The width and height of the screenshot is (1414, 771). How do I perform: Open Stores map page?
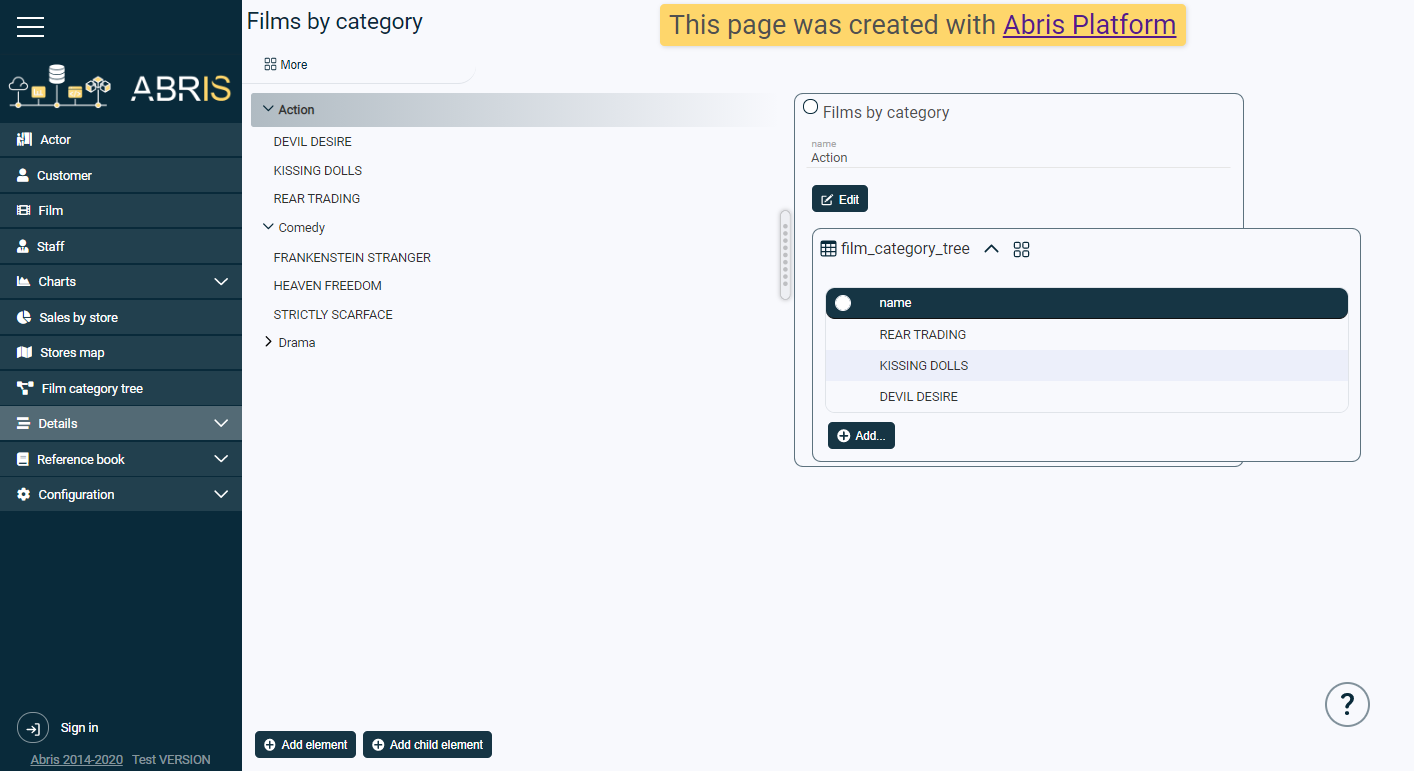121,353
